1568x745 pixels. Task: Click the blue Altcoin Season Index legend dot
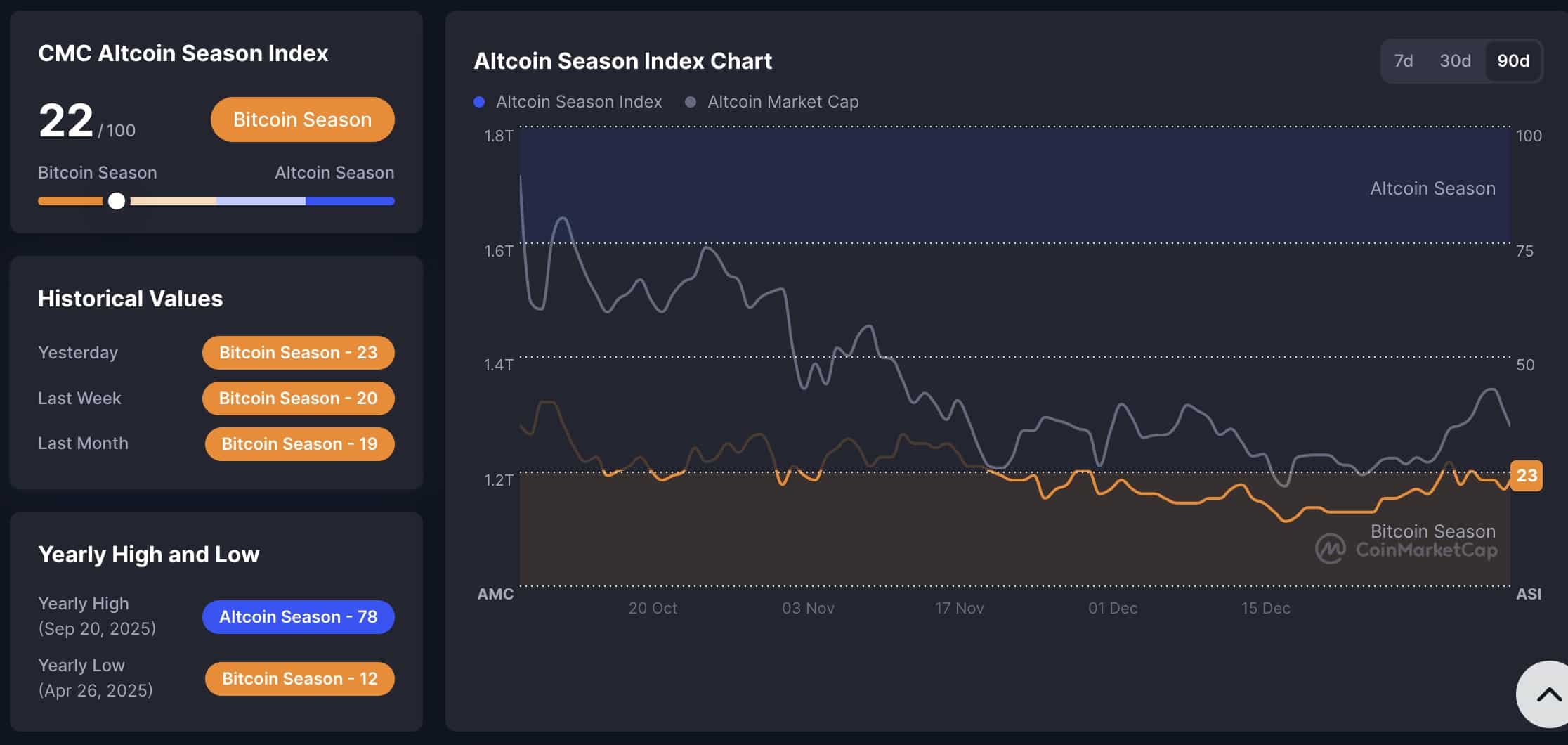point(478,101)
